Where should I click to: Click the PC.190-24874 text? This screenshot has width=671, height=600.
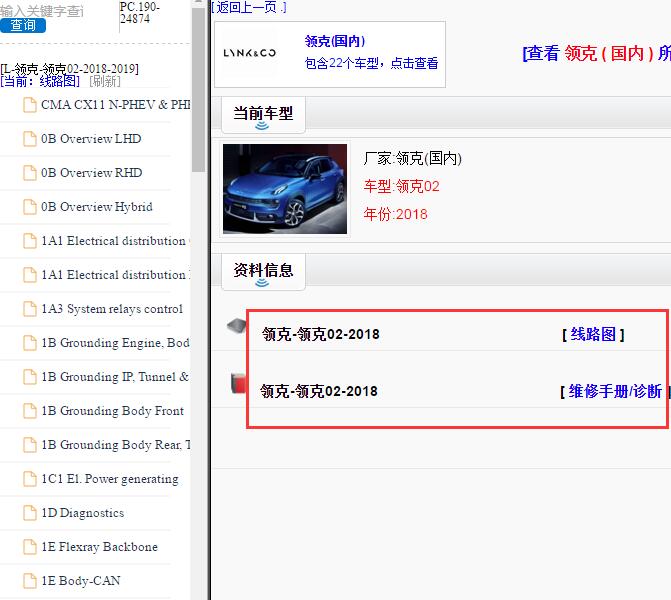click(x=140, y=13)
